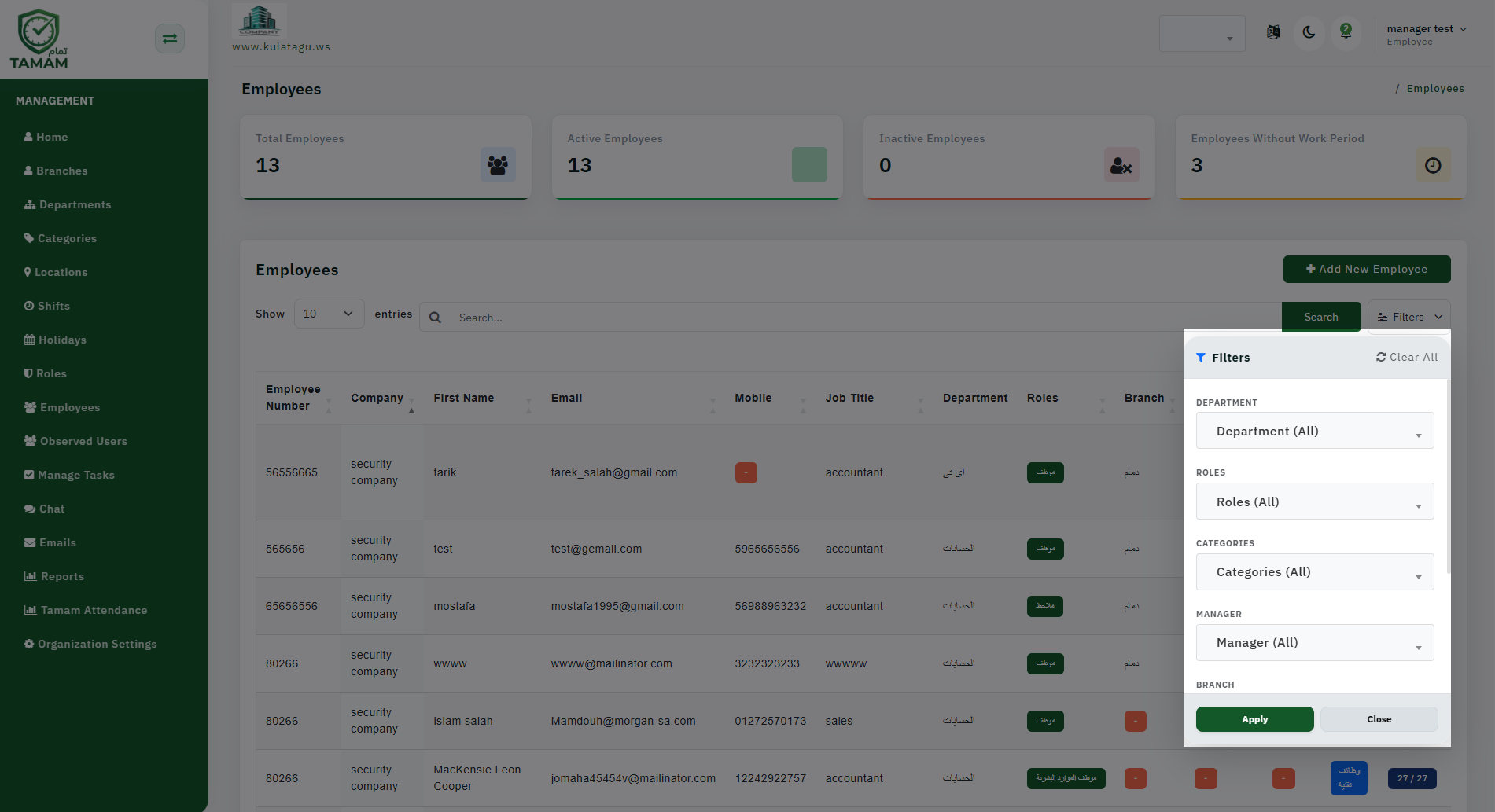Open Manager (All) filter dropdown

point(1315,642)
